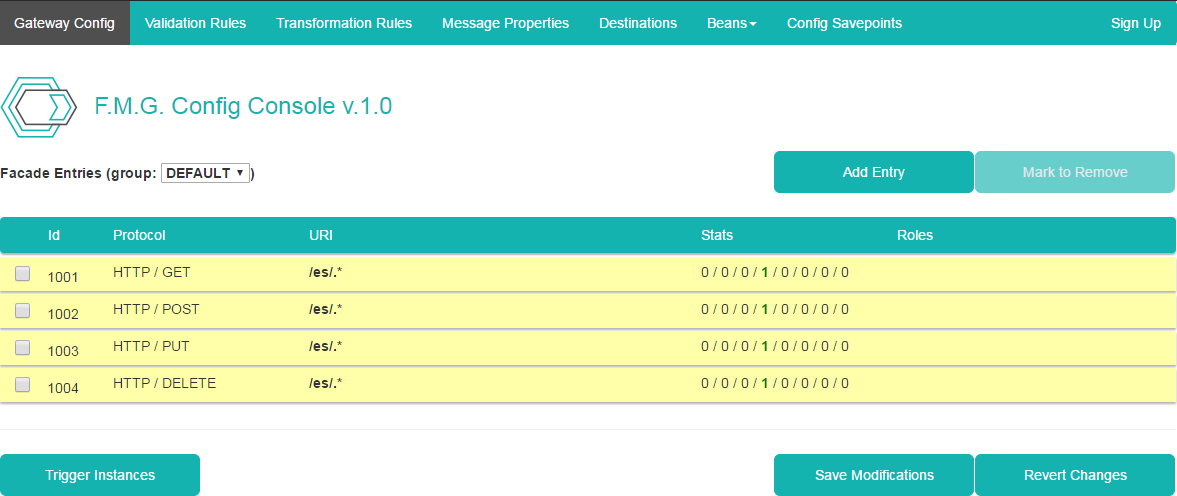Tick the checkbox for entry 1001
Viewport: 1177px width, 496px height.
[22, 273]
